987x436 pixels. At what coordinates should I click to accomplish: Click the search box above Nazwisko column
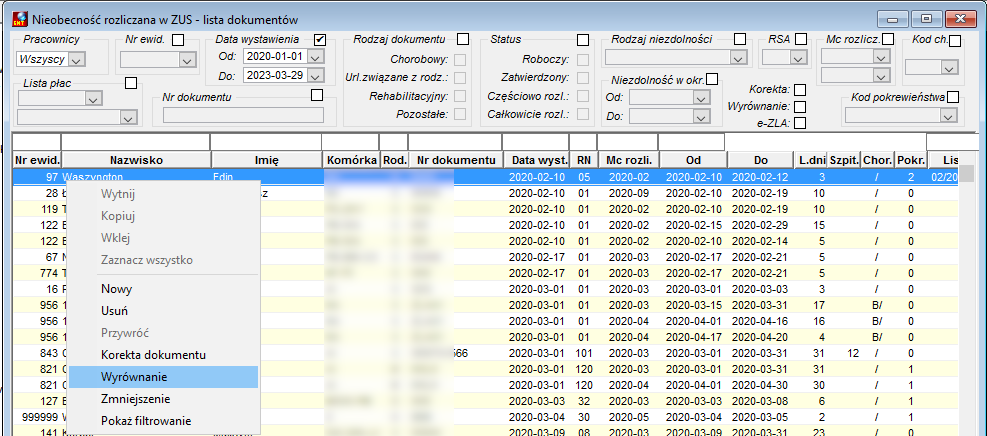click(x=136, y=141)
